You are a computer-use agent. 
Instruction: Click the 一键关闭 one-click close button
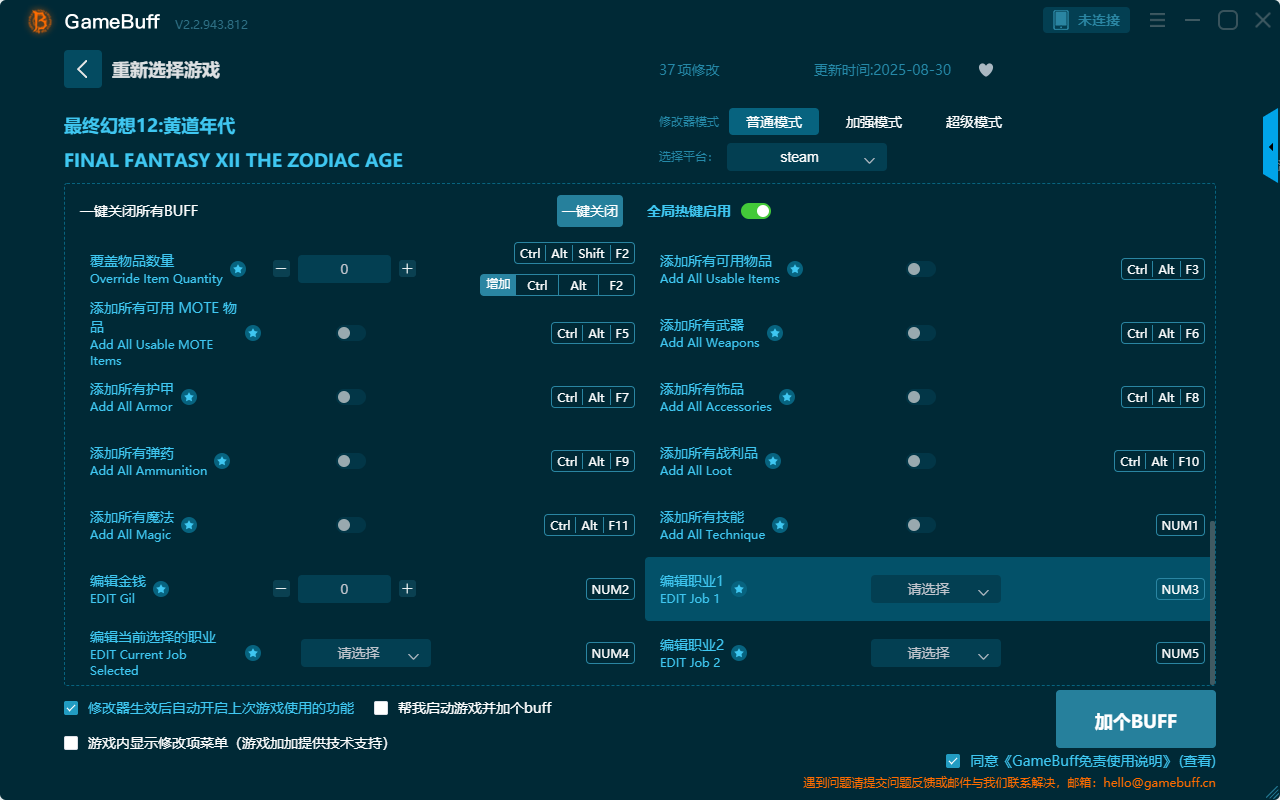coord(590,211)
